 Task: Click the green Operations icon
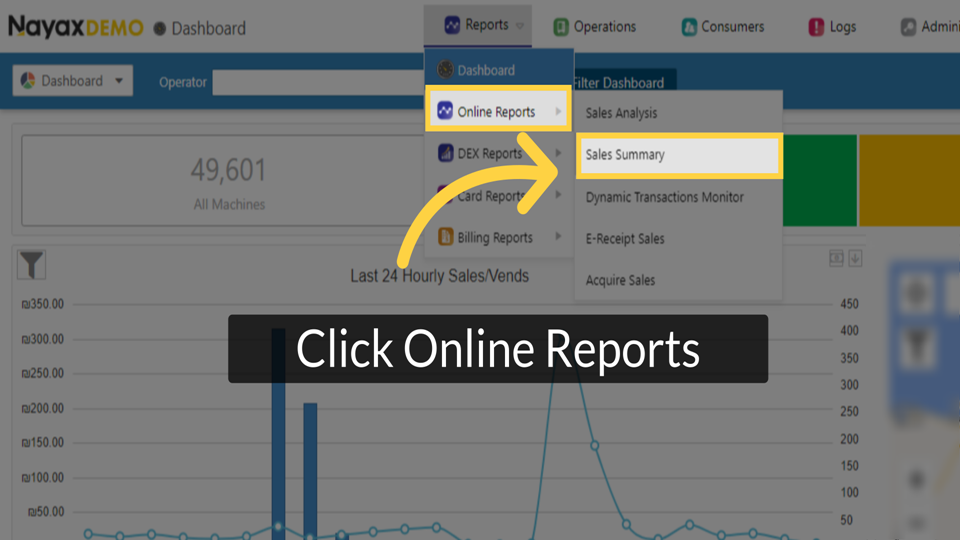click(x=561, y=27)
